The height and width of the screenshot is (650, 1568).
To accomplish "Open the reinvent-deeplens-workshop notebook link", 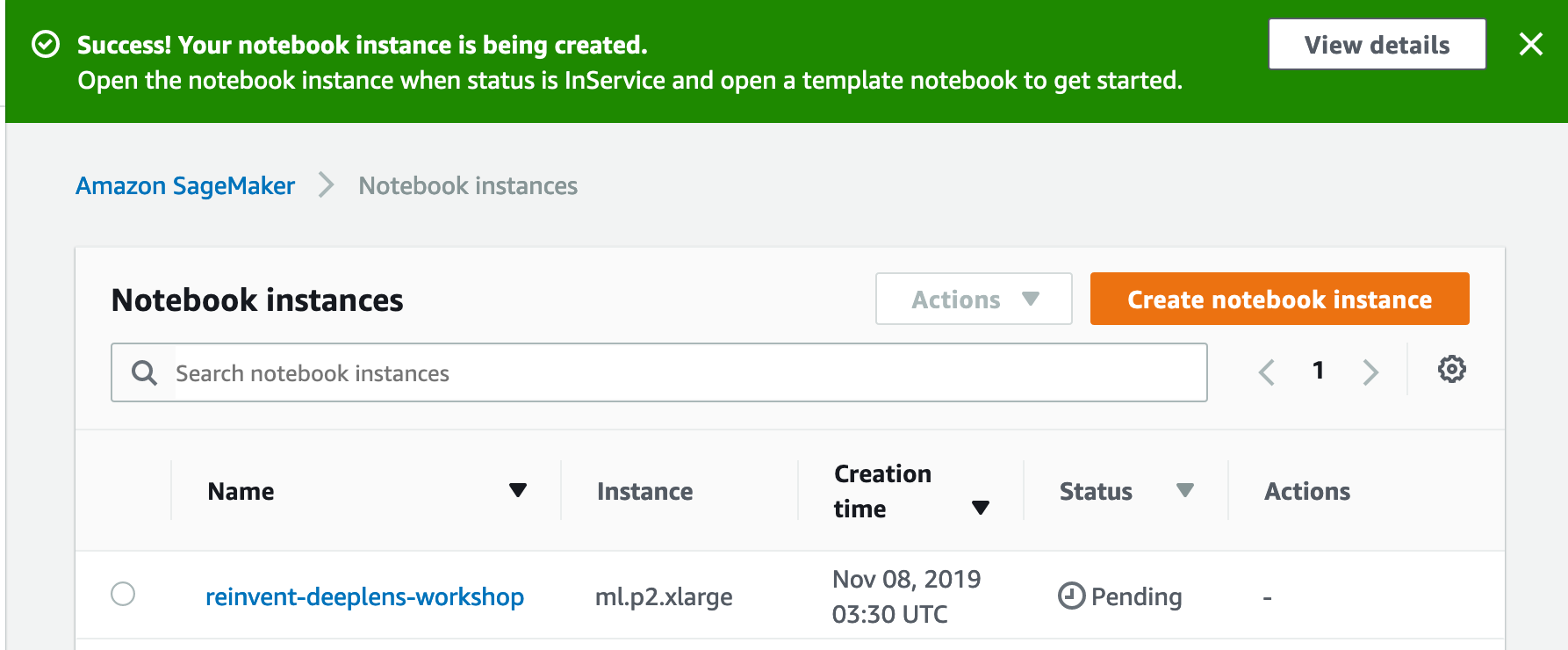I will (x=364, y=596).
